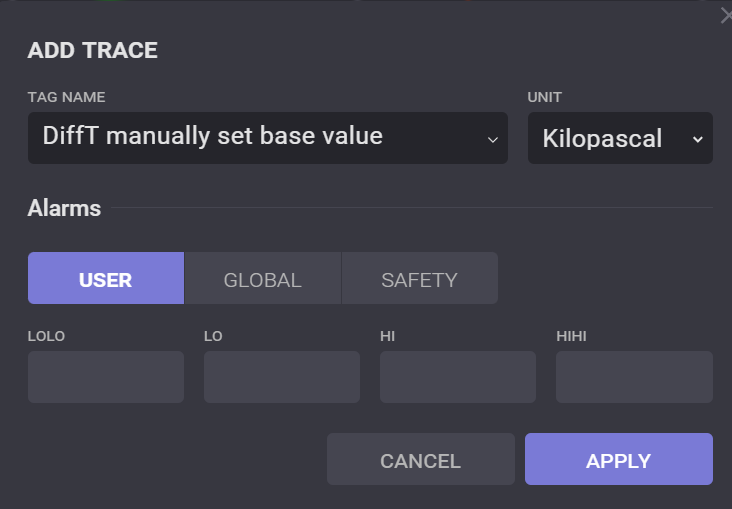732x509 pixels.
Task: Click into the LO alarm input field
Action: pos(282,377)
